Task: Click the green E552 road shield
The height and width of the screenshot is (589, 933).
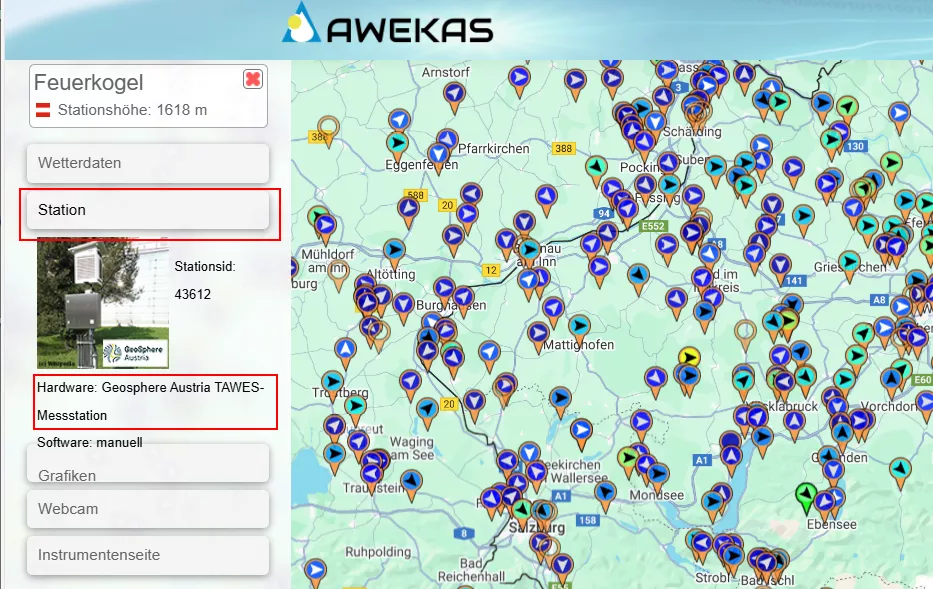Action: pos(653,226)
